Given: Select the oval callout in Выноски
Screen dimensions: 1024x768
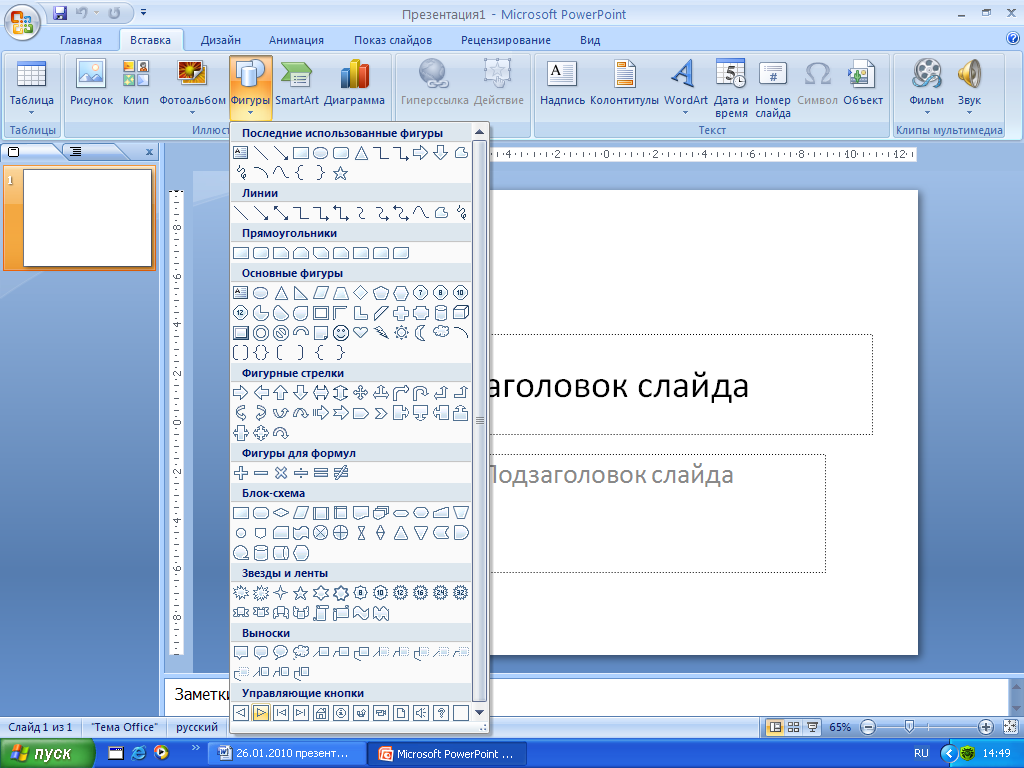Looking at the screenshot, I should 281,652.
